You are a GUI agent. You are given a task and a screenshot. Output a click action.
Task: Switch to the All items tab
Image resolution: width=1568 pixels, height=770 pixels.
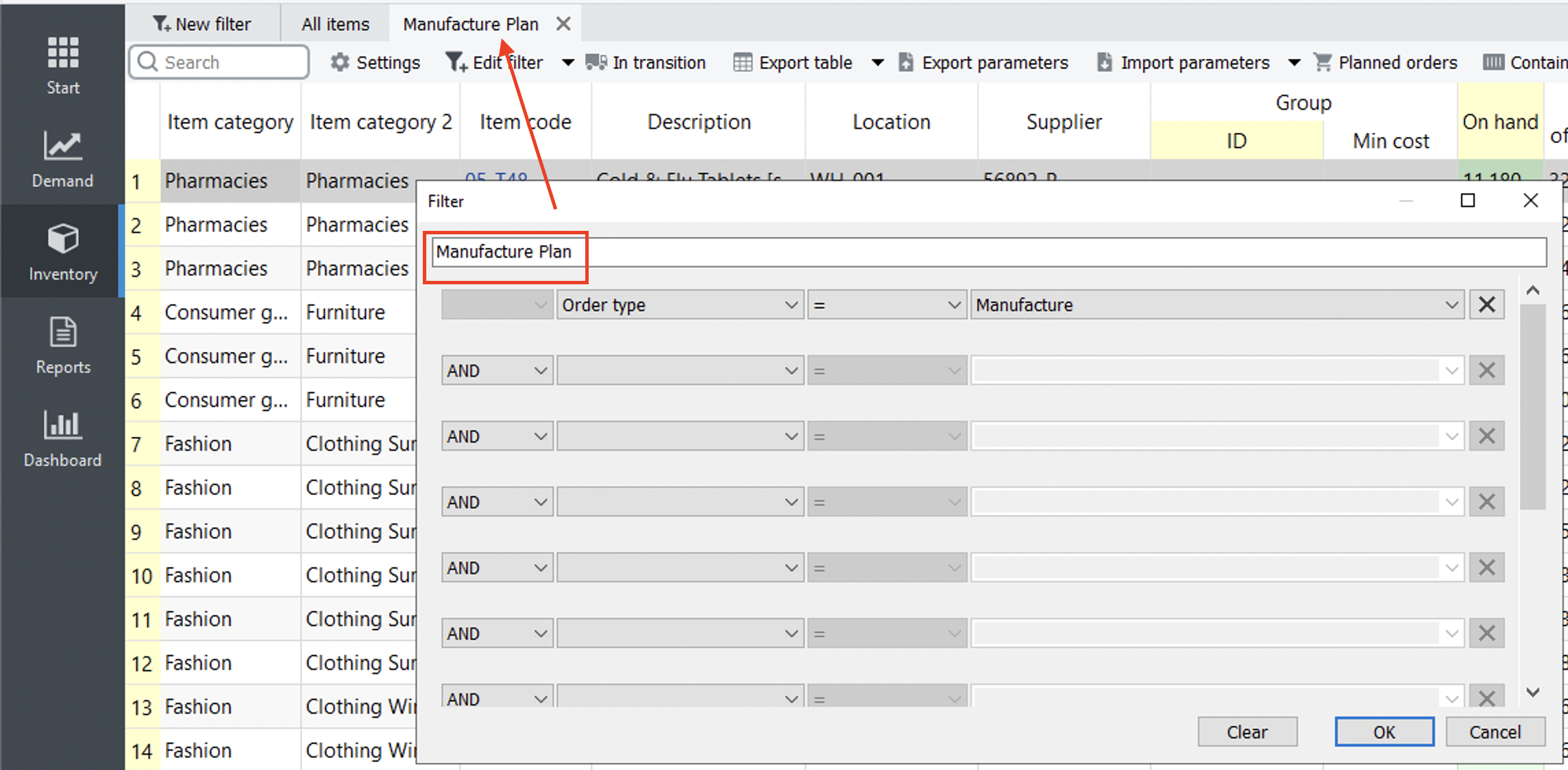(335, 24)
